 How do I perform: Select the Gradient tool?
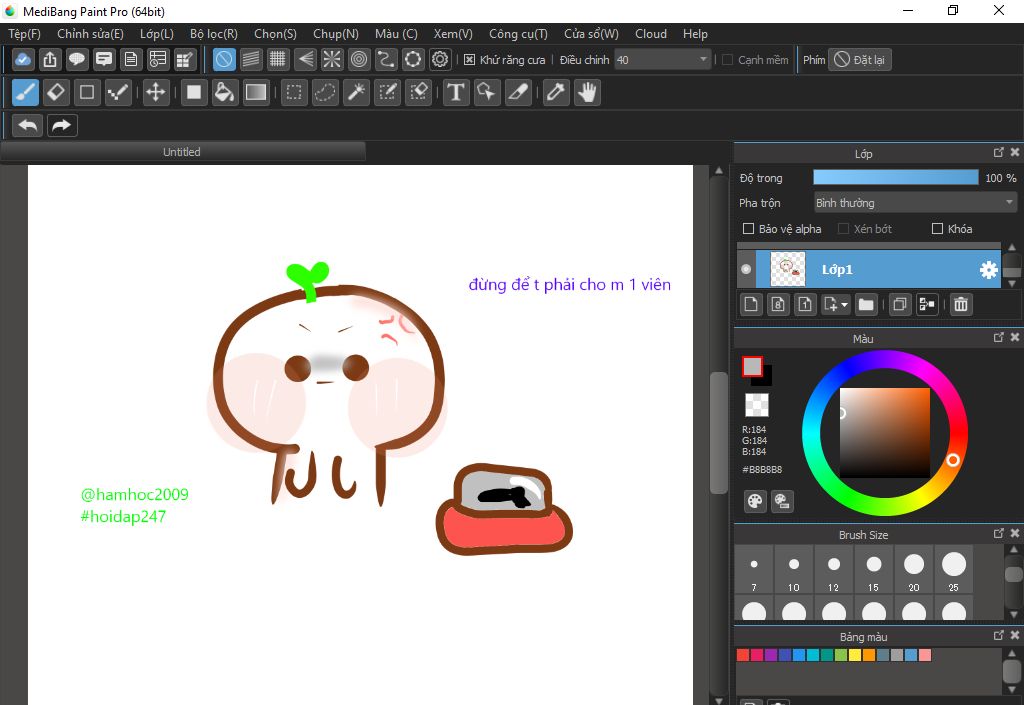[x=255, y=92]
